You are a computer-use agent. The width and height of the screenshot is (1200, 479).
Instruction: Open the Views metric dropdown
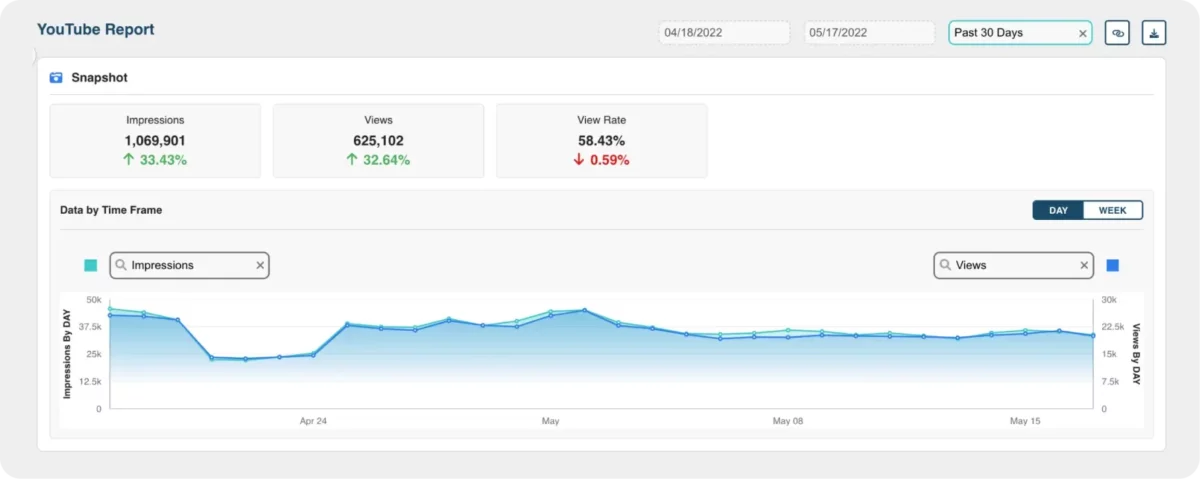click(x=1010, y=265)
